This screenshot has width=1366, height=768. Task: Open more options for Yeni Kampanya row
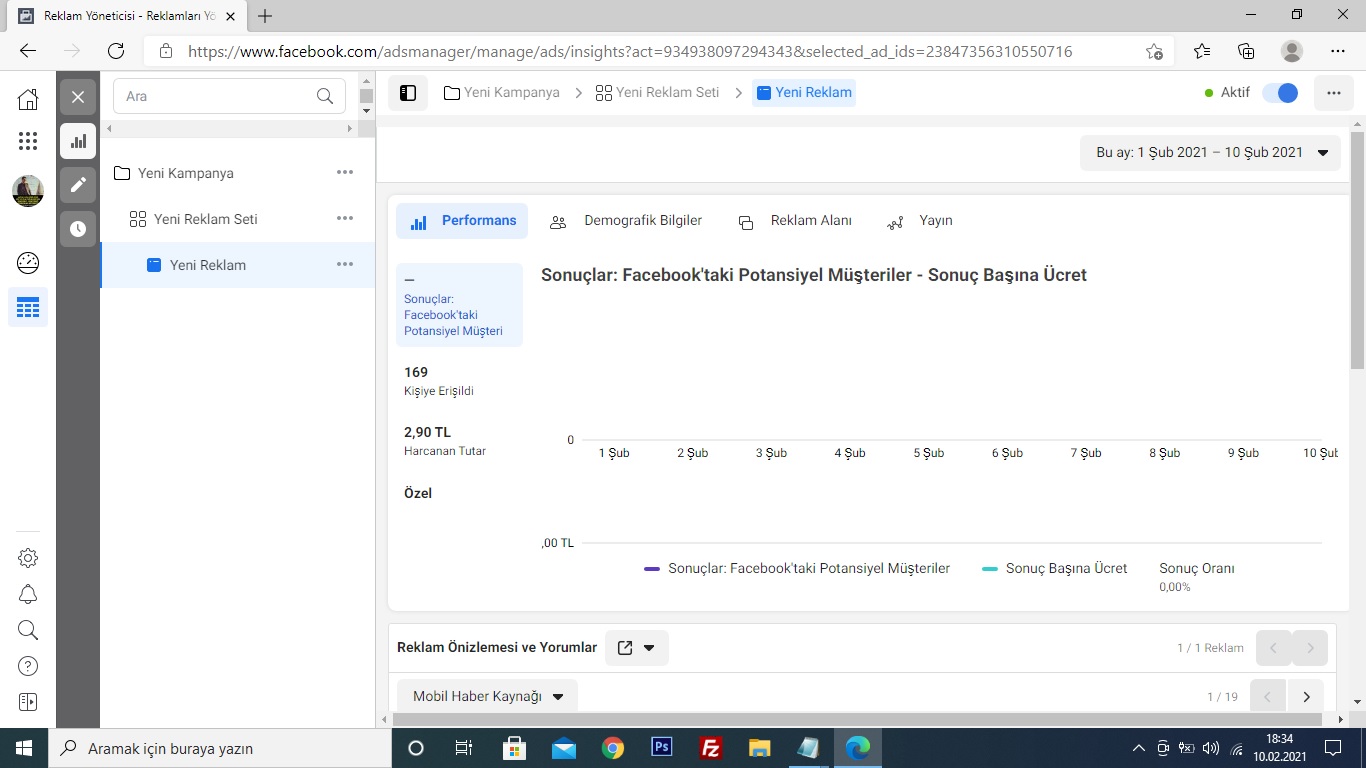click(x=345, y=172)
